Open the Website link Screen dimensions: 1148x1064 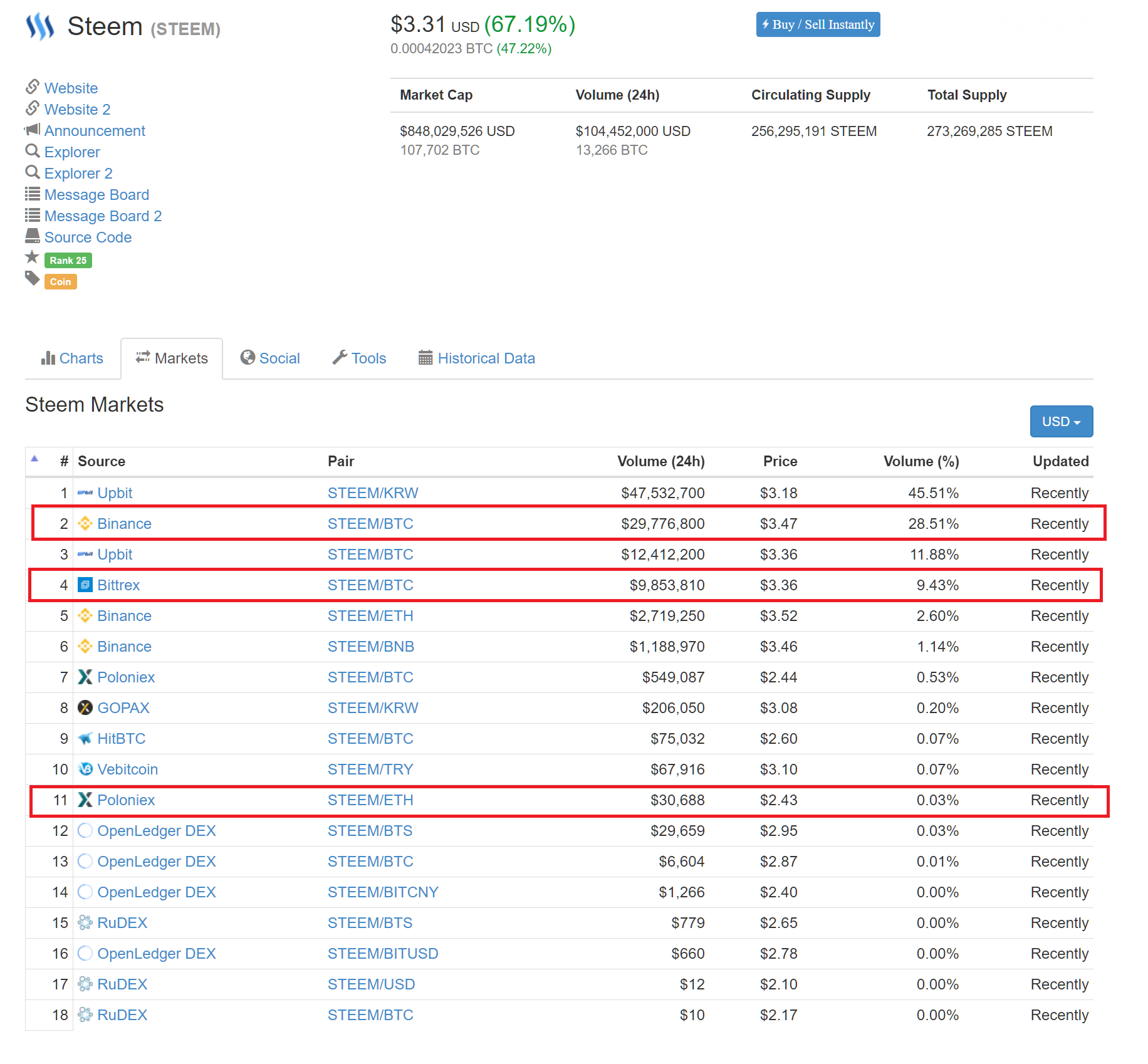click(71, 88)
